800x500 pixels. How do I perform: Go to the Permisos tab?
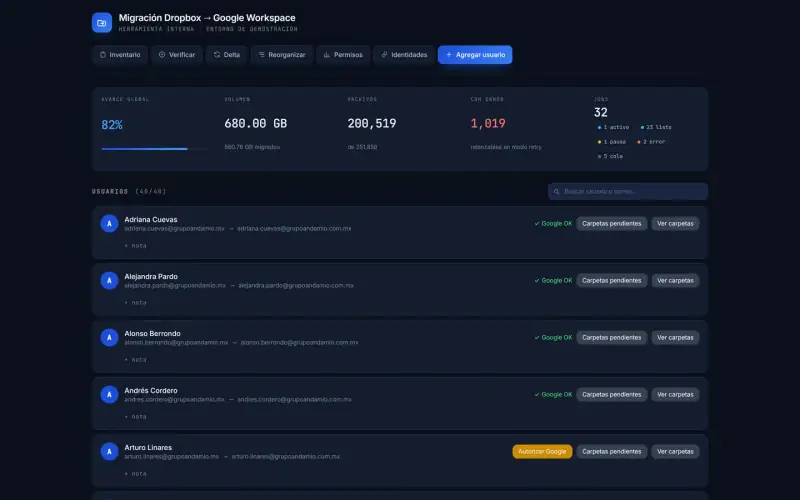pos(343,55)
